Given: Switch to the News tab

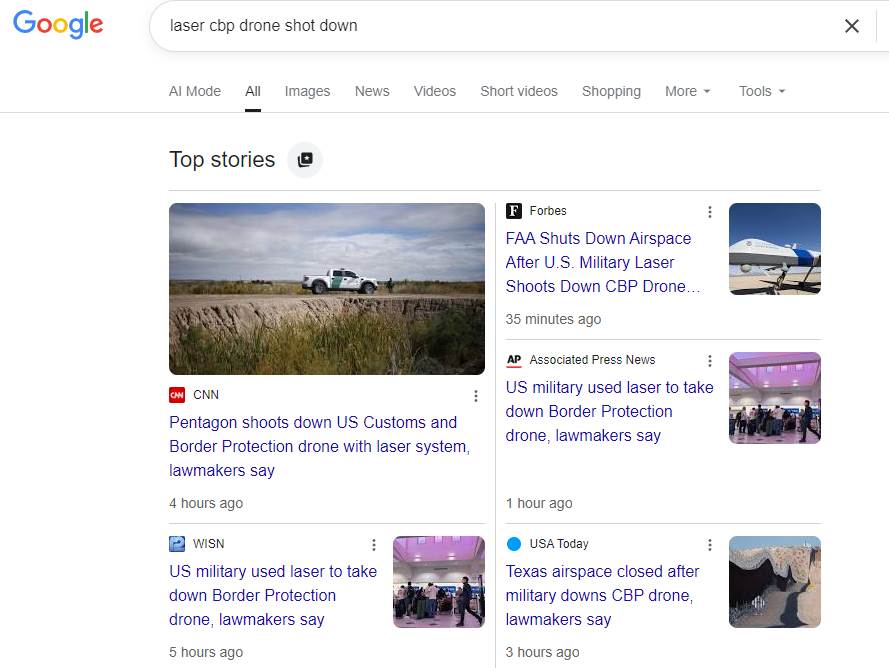Looking at the screenshot, I should pyautogui.click(x=372, y=91).
